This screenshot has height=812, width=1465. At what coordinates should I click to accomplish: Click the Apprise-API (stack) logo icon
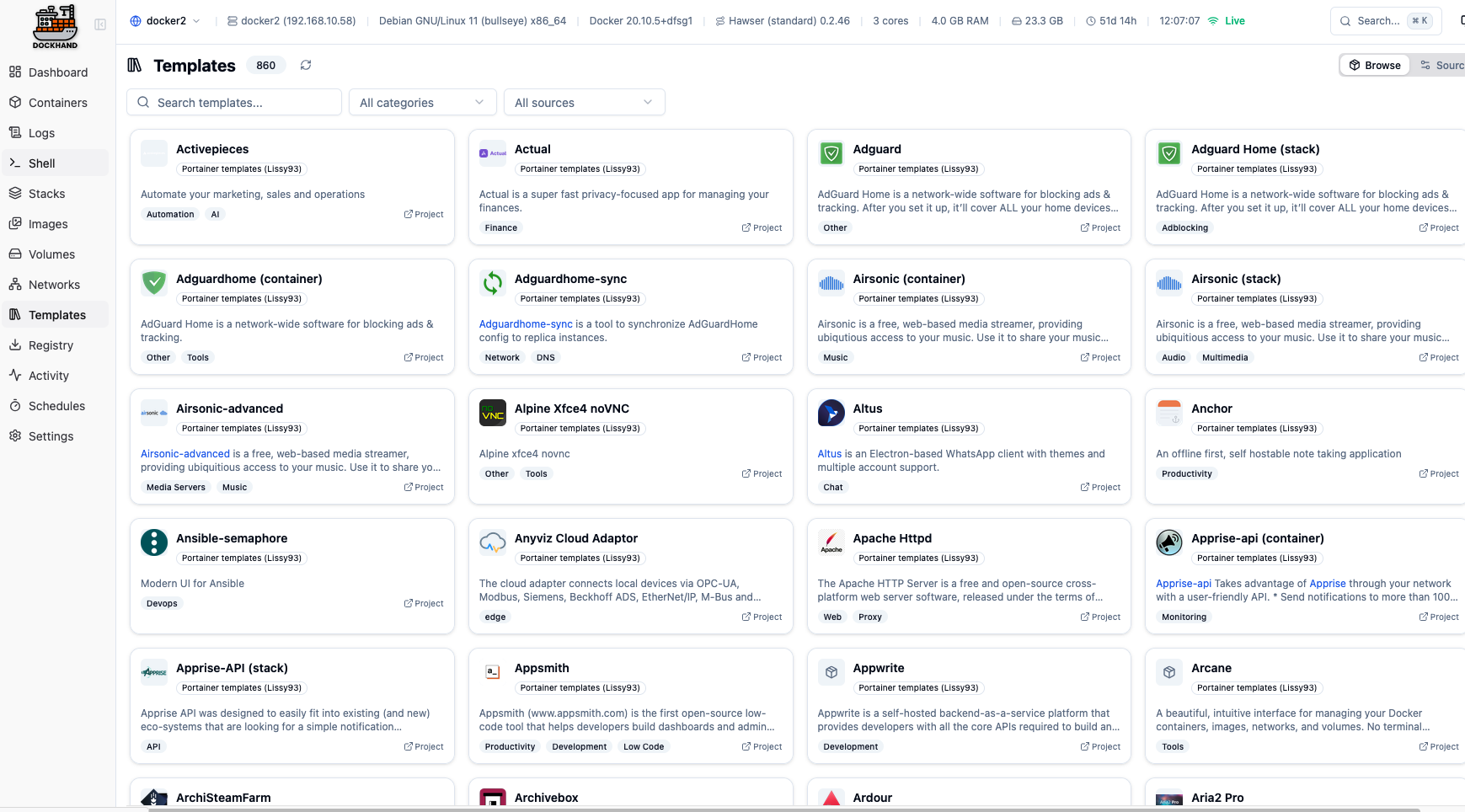coord(154,672)
